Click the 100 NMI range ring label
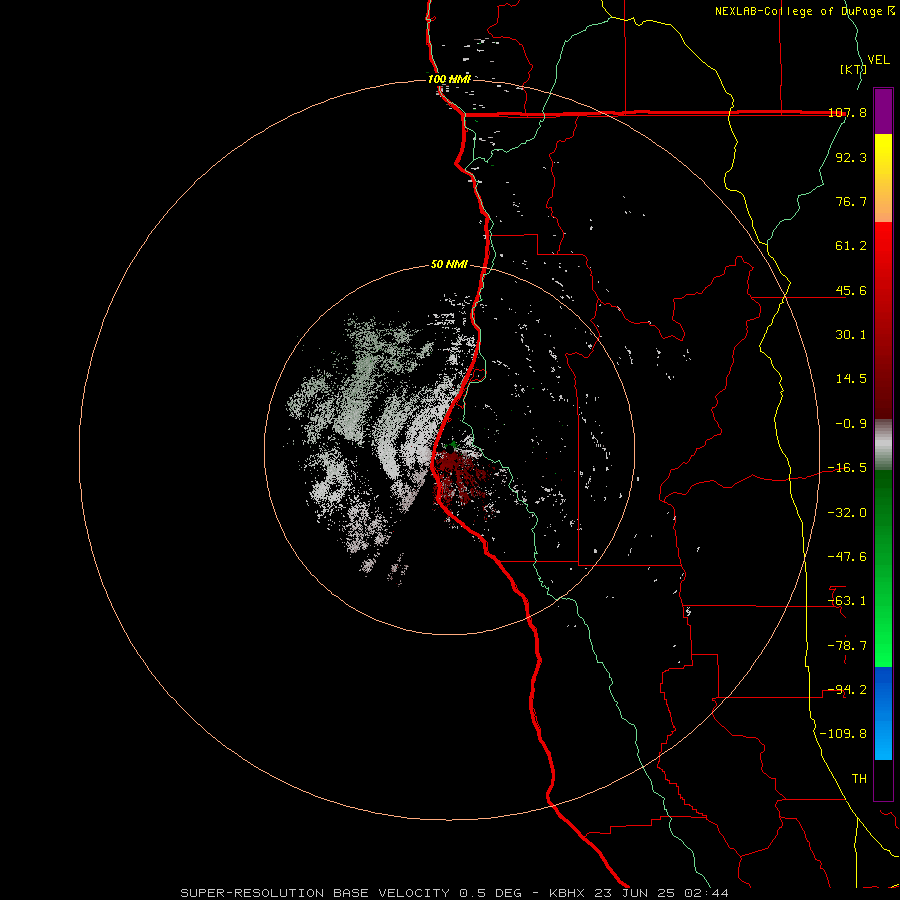This screenshot has width=900, height=900. 449,79
